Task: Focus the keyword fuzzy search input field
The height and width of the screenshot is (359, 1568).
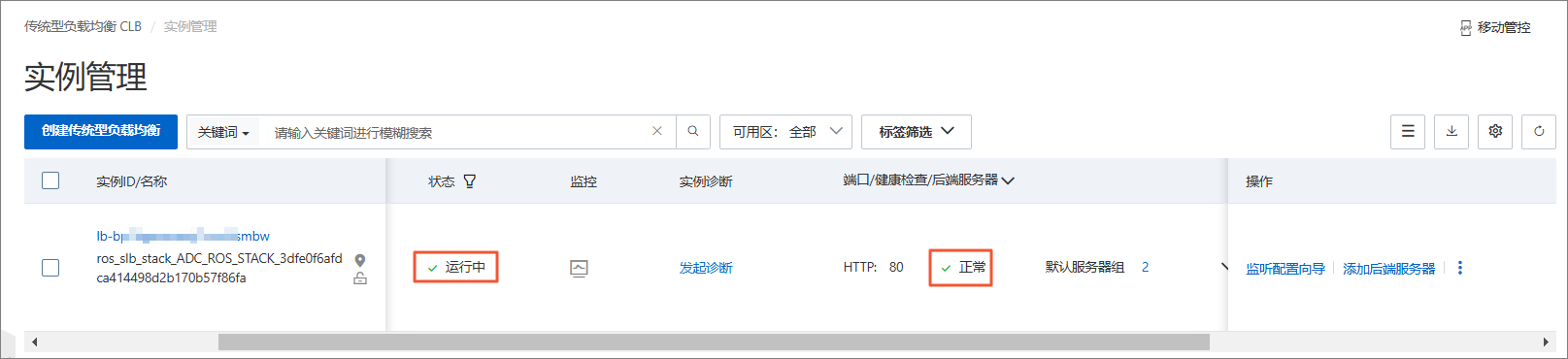Action: click(456, 132)
